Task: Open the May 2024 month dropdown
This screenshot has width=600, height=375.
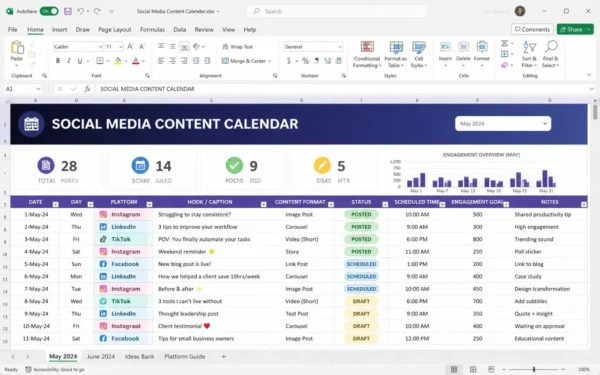Action: pyautogui.click(x=503, y=124)
